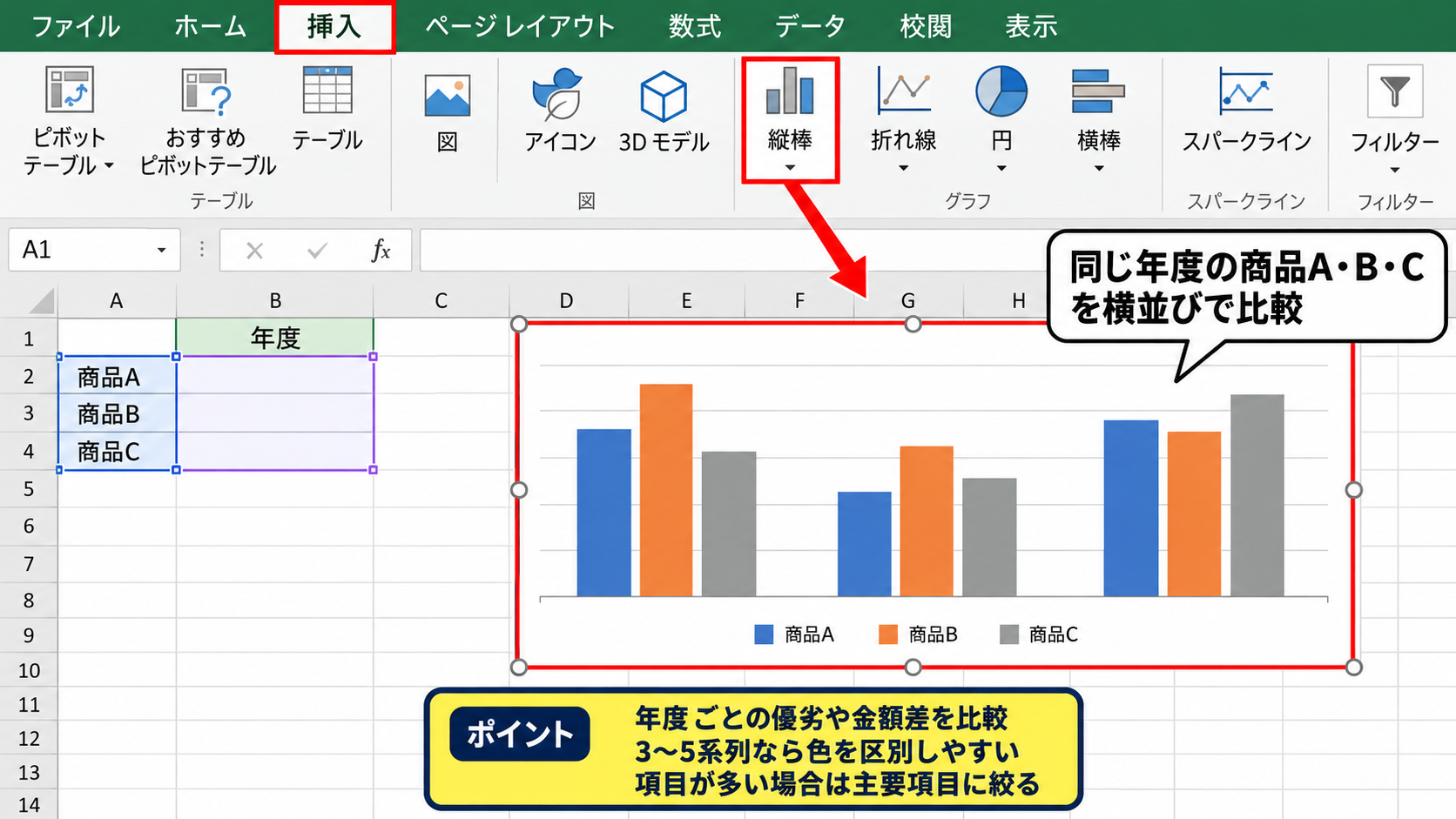
Task: Expand the フィルター dropdown arrow
Action: pyautogui.click(x=1395, y=170)
